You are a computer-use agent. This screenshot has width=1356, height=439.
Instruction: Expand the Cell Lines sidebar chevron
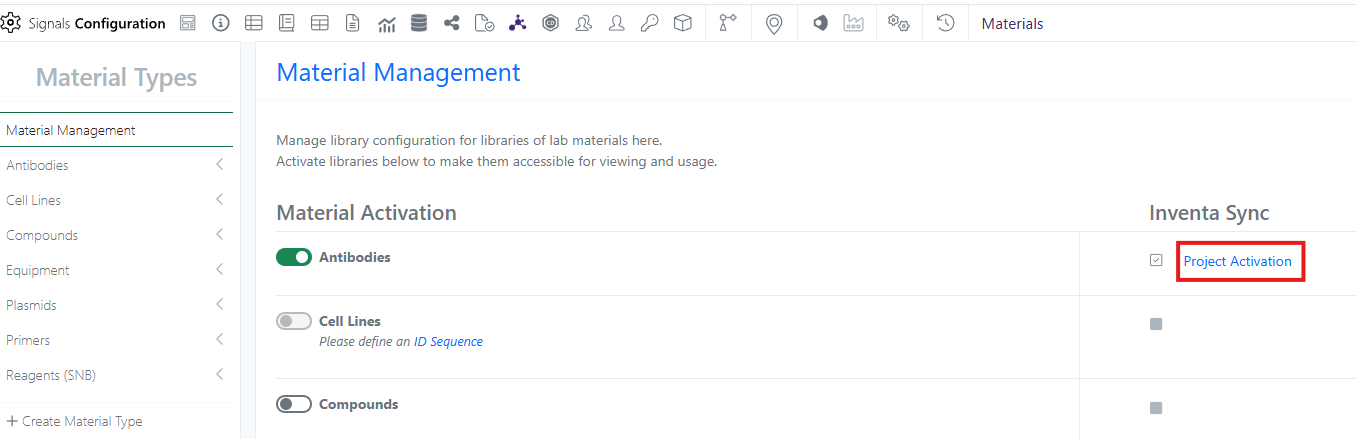[x=219, y=200]
